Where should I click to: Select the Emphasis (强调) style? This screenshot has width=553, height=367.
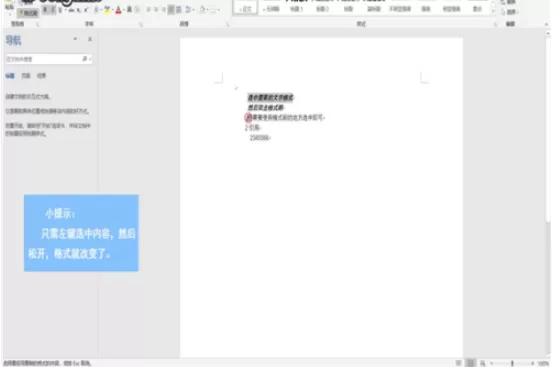coord(426,7)
